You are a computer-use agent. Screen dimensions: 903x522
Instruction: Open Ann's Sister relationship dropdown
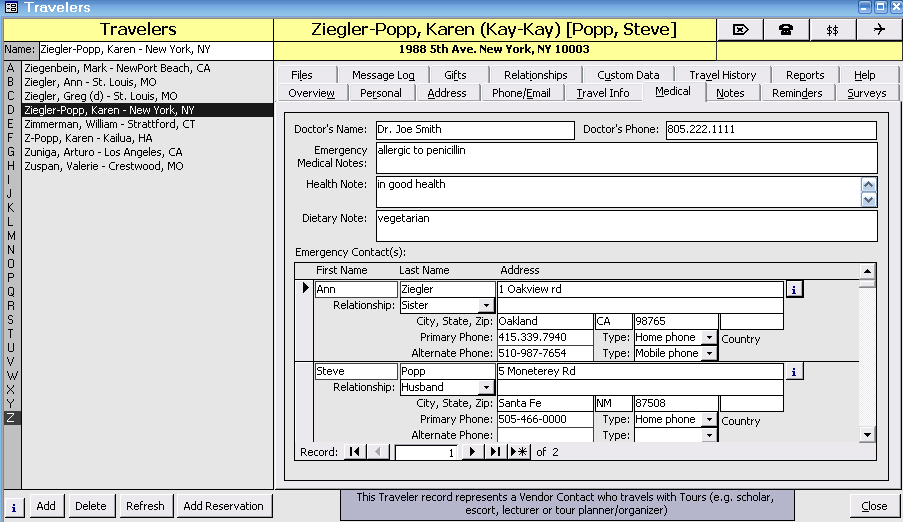point(486,306)
